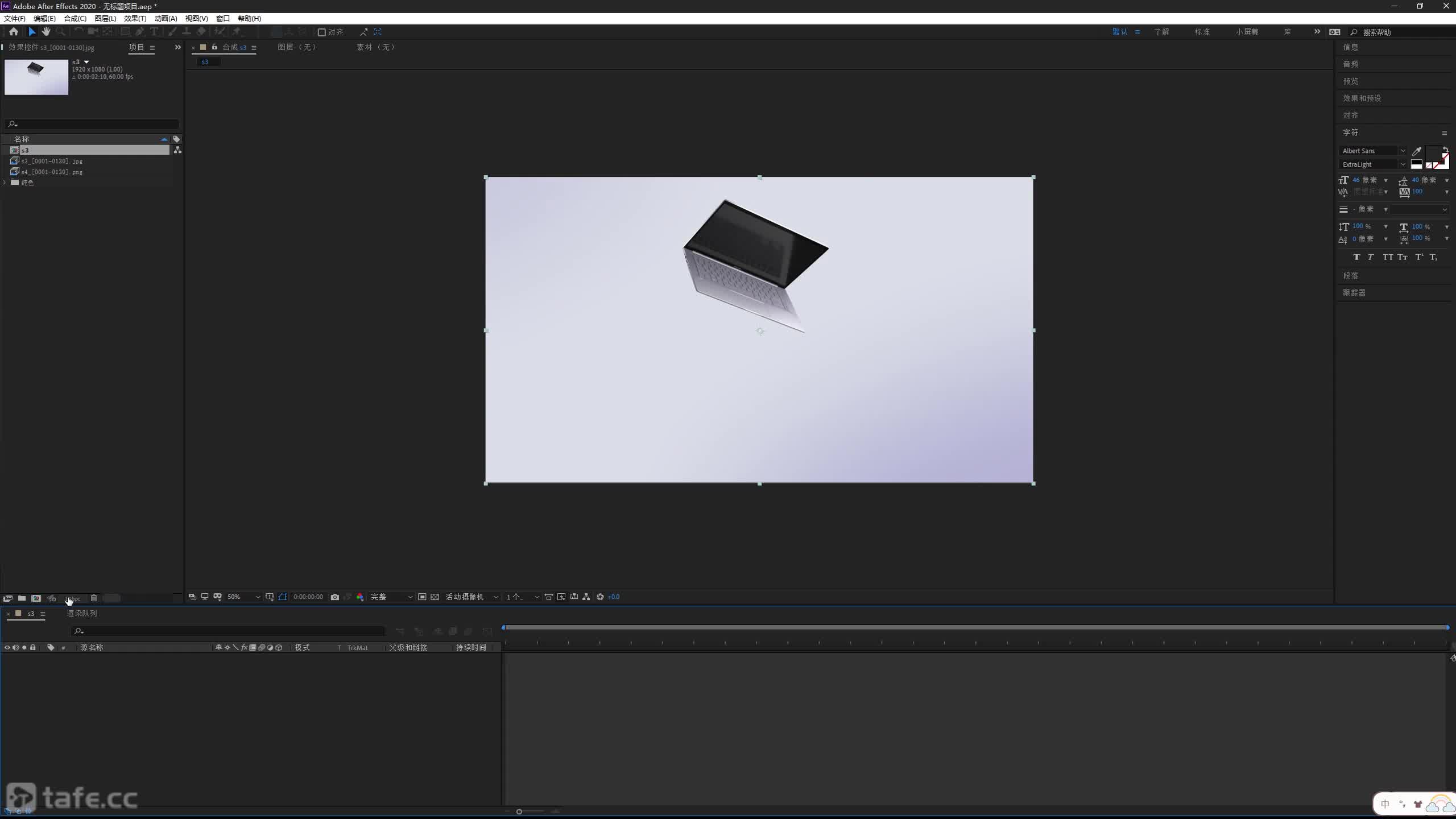1456x819 pixels.
Task: Create a new composition from Project panel
Action: coord(36,598)
